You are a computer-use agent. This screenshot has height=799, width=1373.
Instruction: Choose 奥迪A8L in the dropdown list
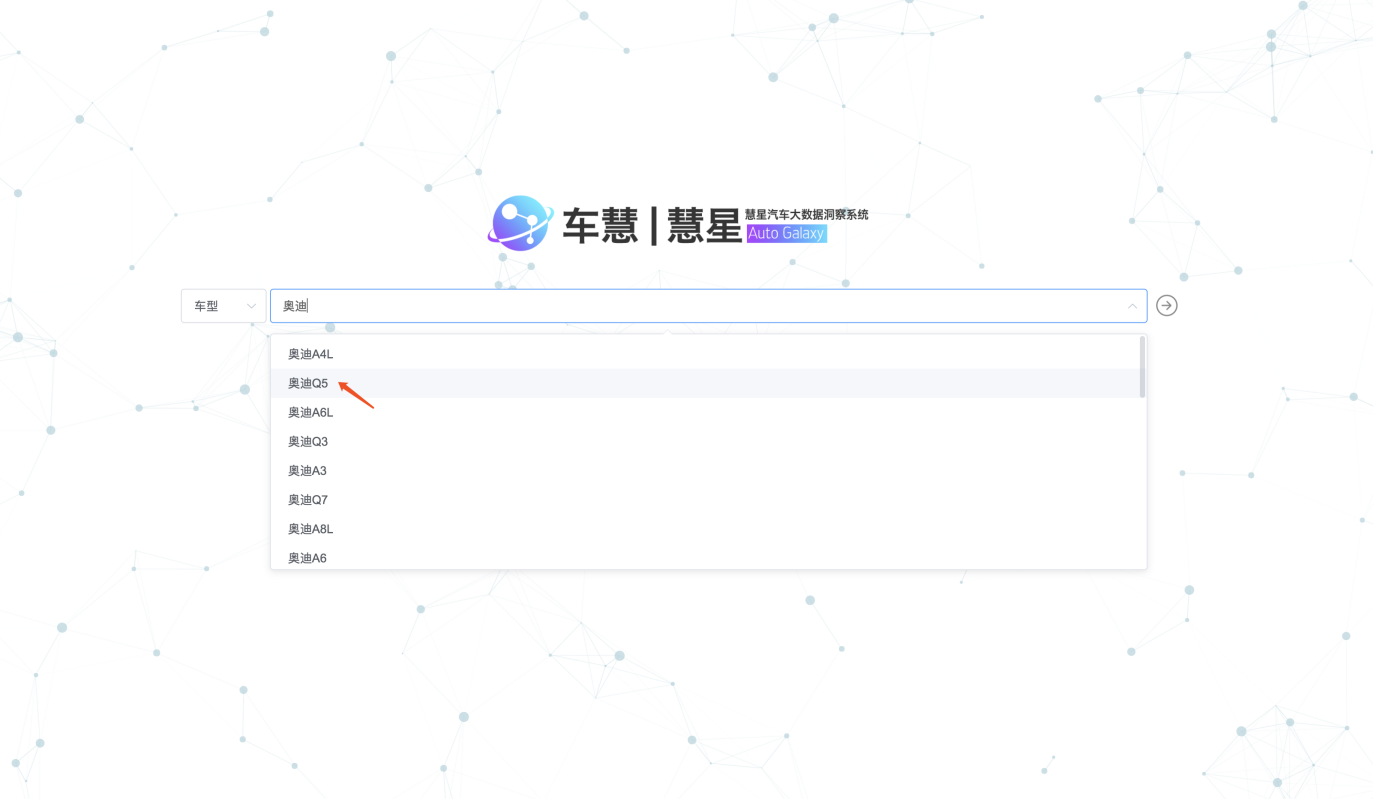click(708, 528)
